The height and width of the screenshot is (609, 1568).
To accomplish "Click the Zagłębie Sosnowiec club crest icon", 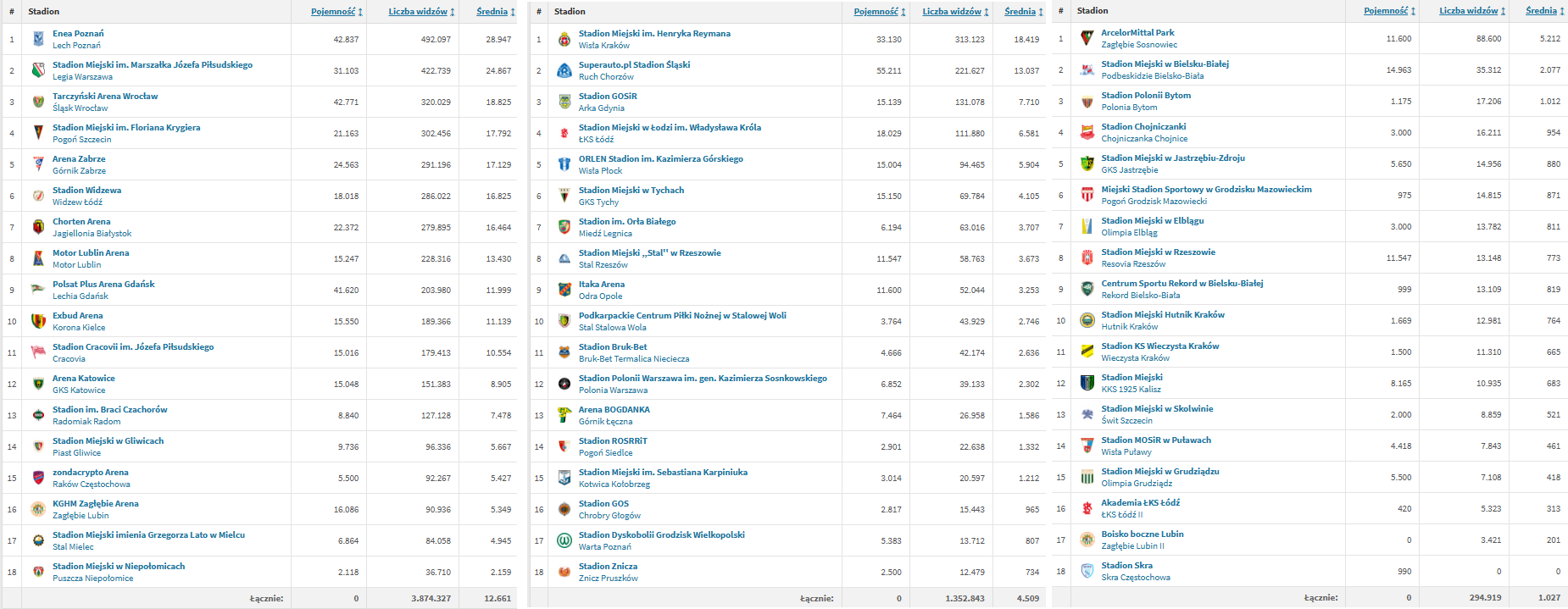I will [1087, 38].
